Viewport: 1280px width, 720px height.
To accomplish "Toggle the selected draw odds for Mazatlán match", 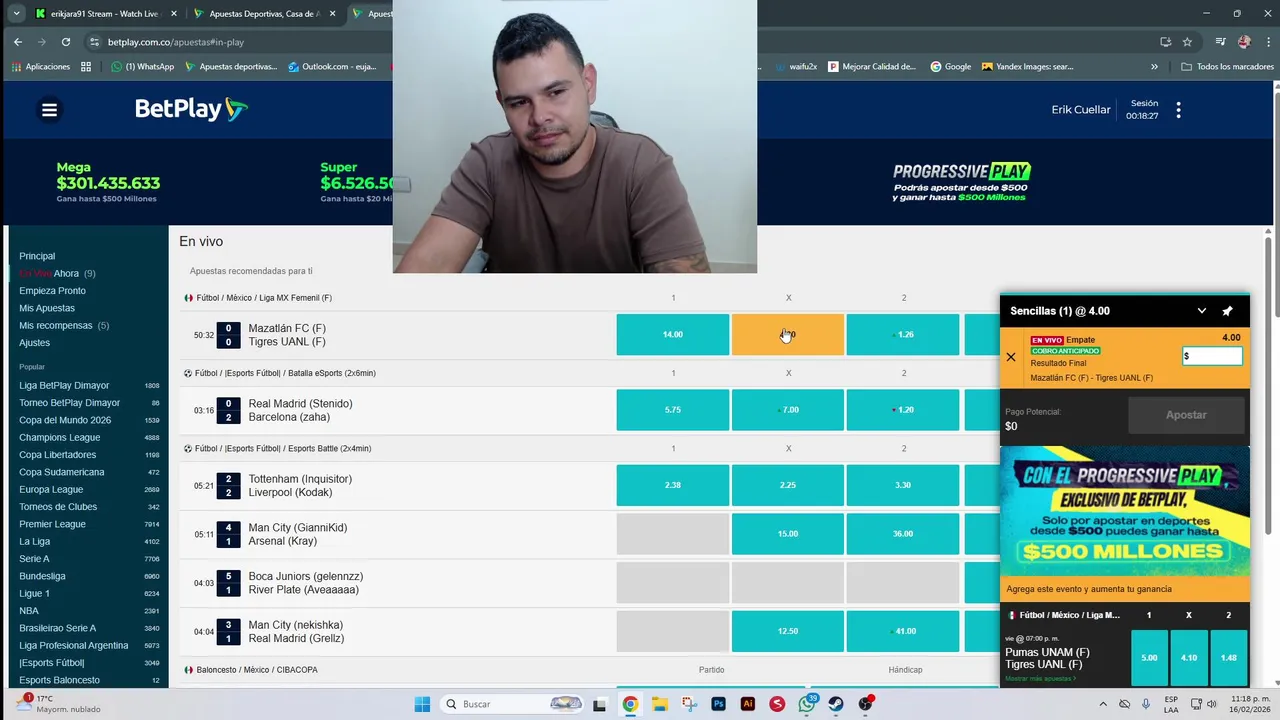I will [x=788, y=335].
